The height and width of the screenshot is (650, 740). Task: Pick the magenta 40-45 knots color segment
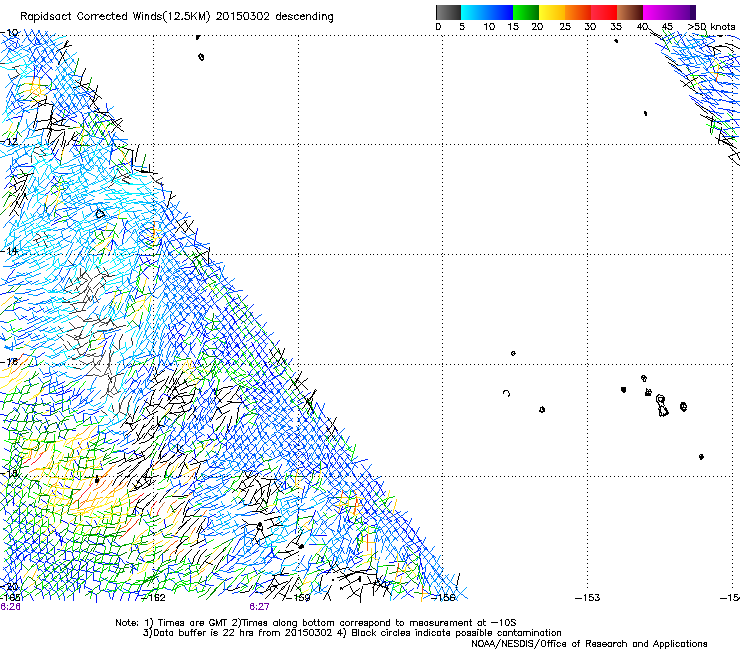[x=656, y=12]
